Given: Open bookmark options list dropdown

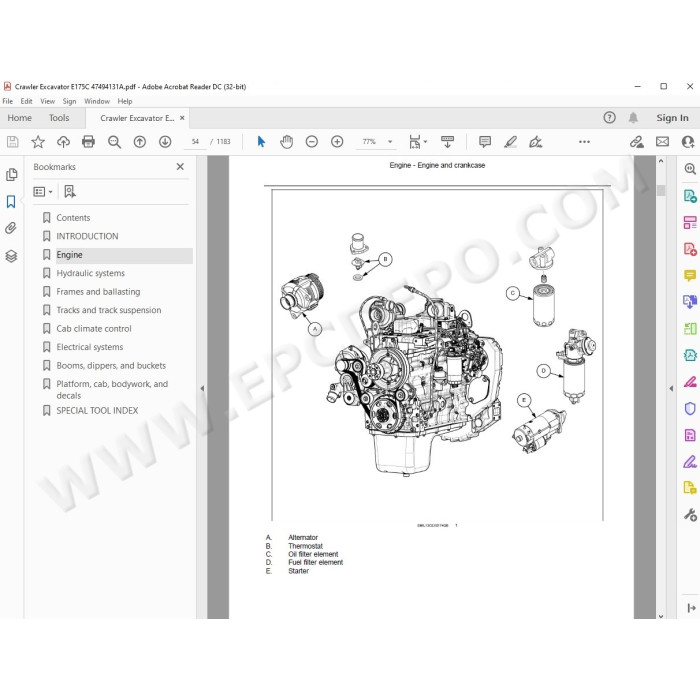Looking at the screenshot, I should tap(43, 192).
